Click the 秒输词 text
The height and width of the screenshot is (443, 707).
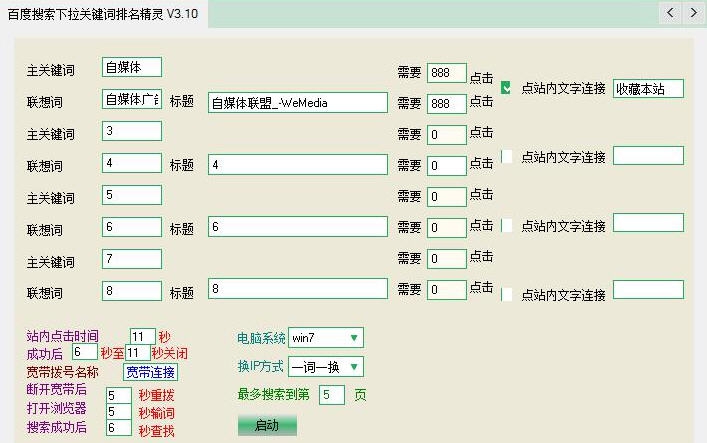[156, 413]
